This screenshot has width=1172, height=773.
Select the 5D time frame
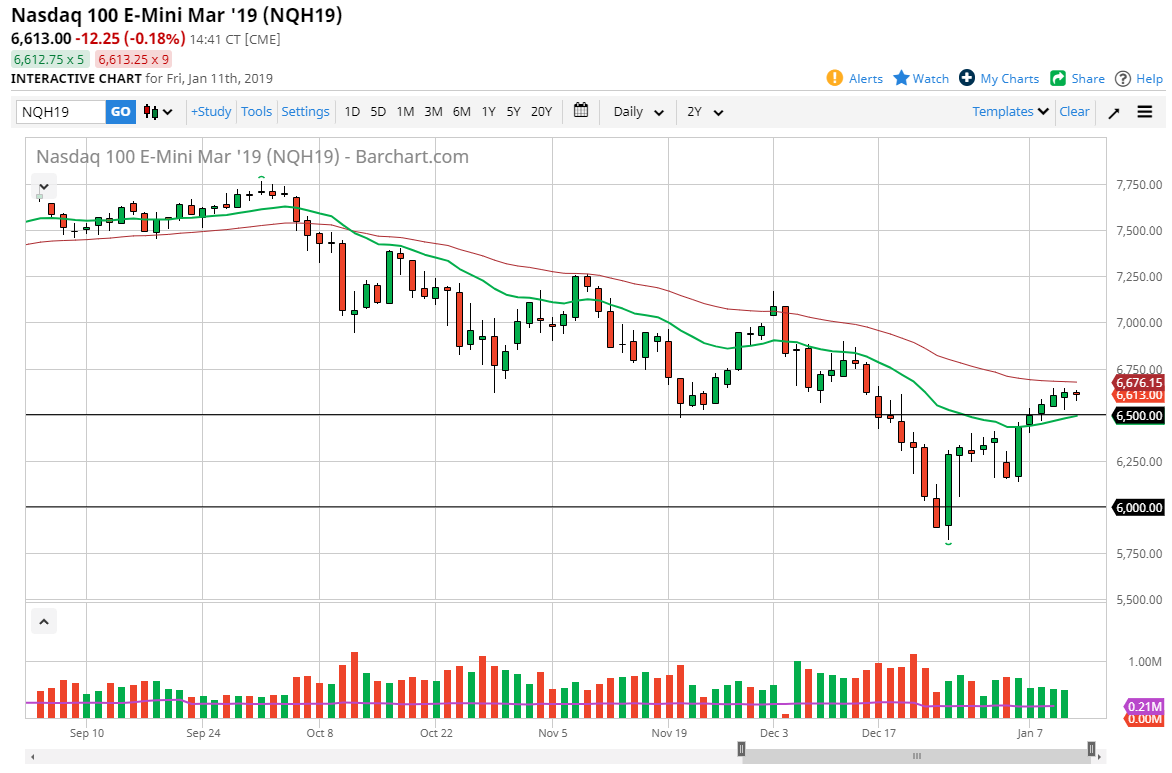point(377,112)
